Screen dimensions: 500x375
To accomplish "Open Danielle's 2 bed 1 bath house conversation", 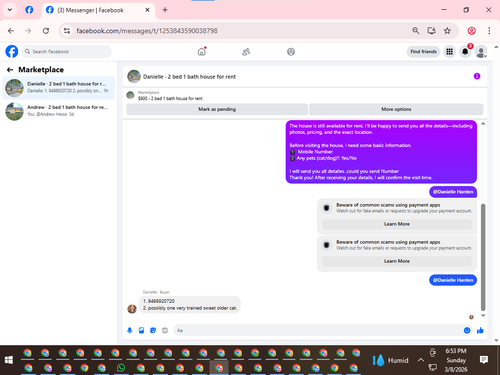I will click(59, 88).
